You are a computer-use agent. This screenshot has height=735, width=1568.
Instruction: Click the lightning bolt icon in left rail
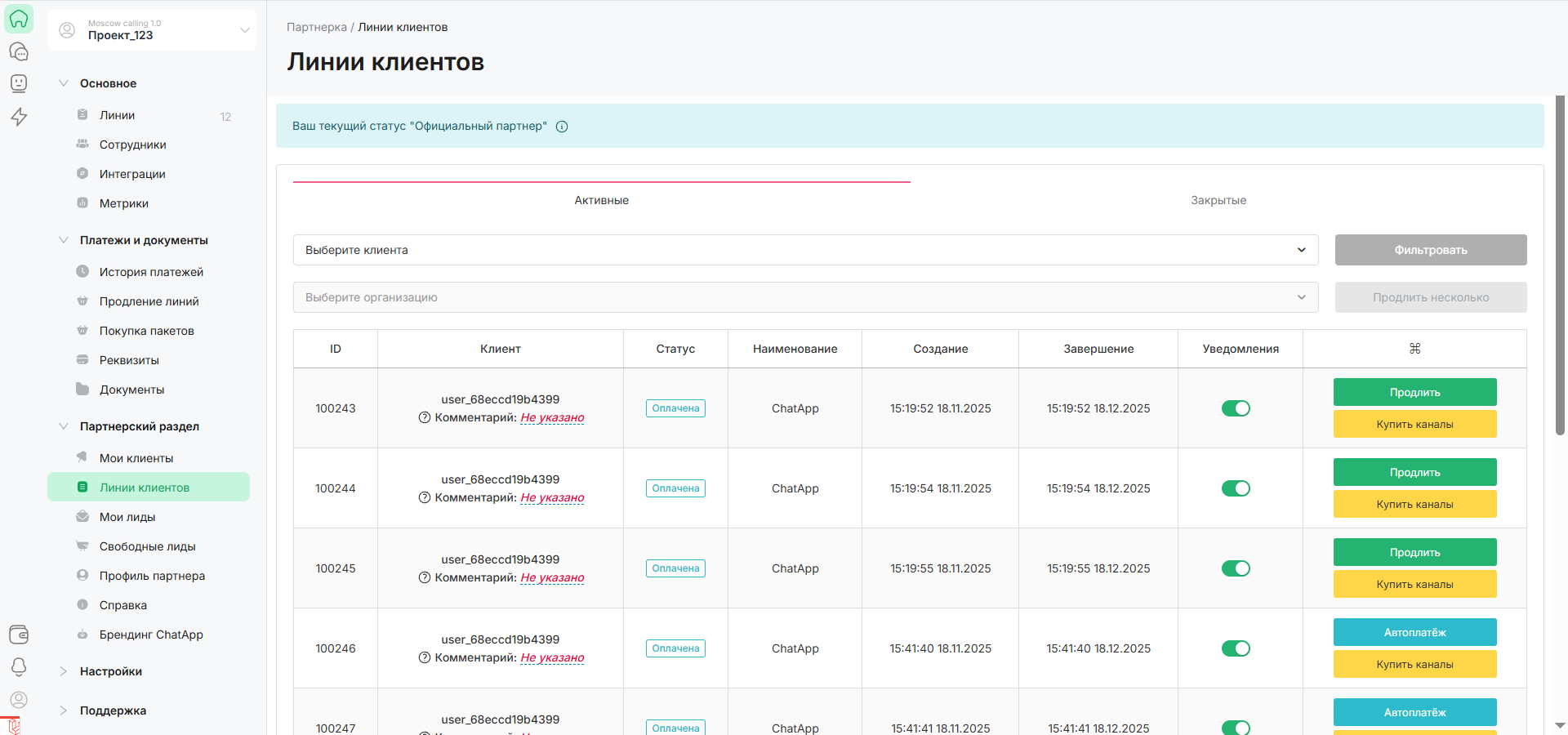[x=19, y=117]
